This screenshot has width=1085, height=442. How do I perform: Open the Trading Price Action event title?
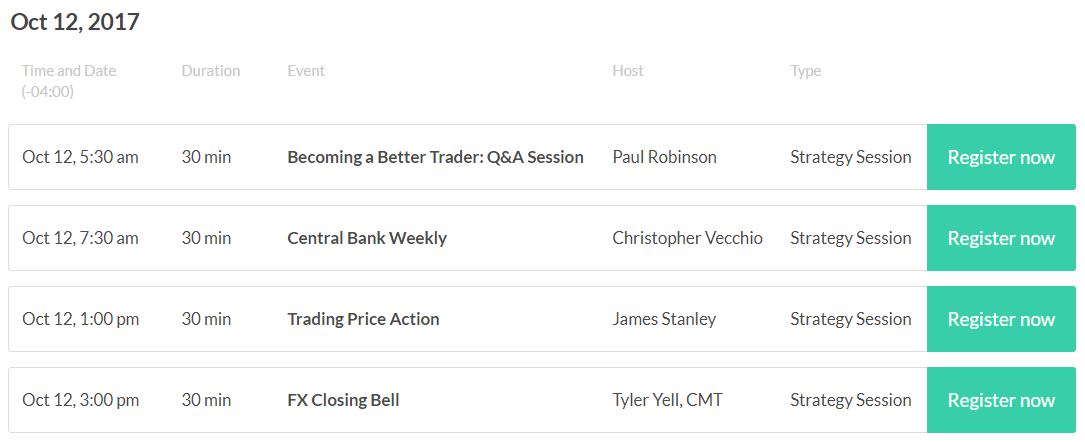pos(363,319)
